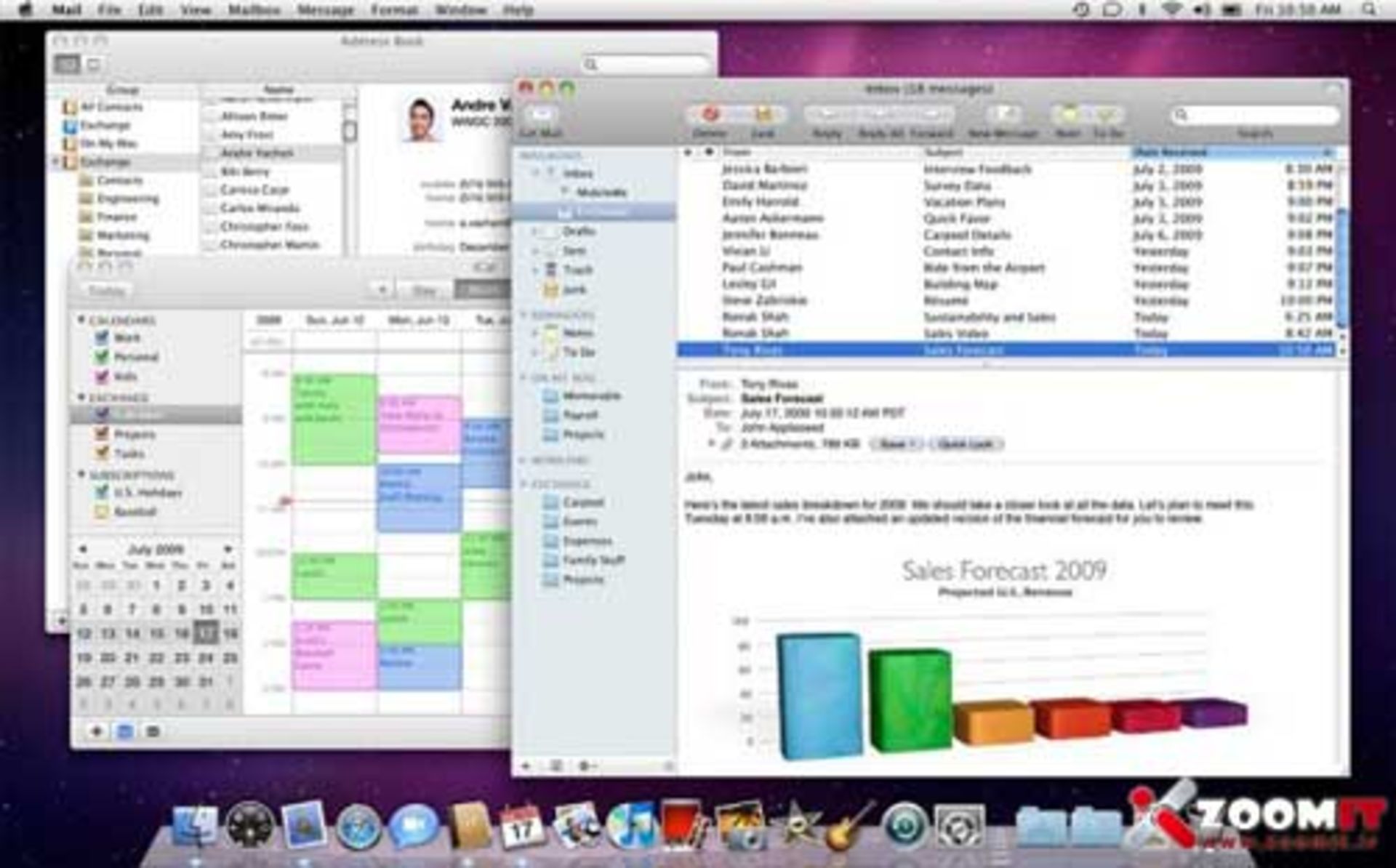The width and height of the screenshot is (1396, 868).
Task: Click the Today button in iCal
Action: pos(107,291)
